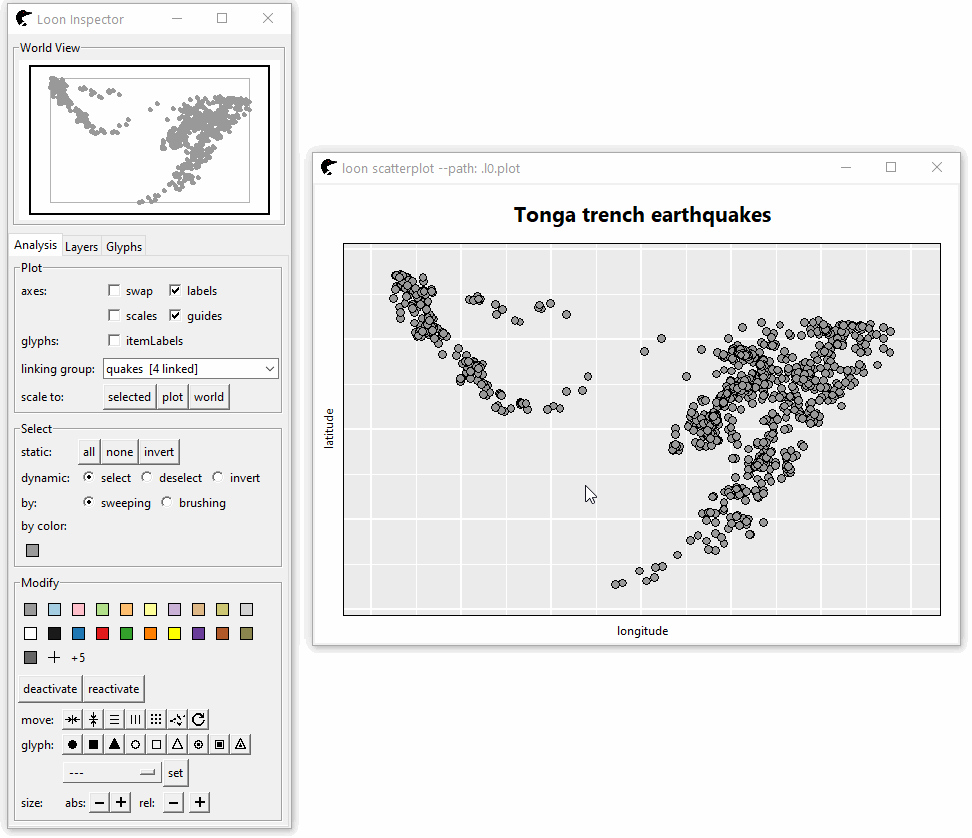Viewport: 972px width, 838px height.
Task: Switch to the Glyphs tab
Action: [124, 247]
